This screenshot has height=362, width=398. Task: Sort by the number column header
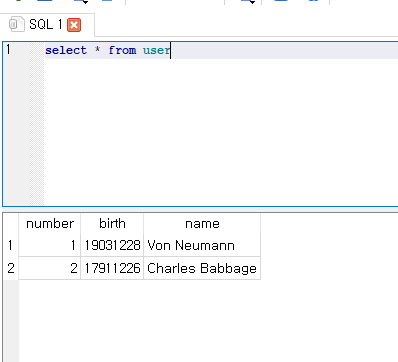[50, 224]
